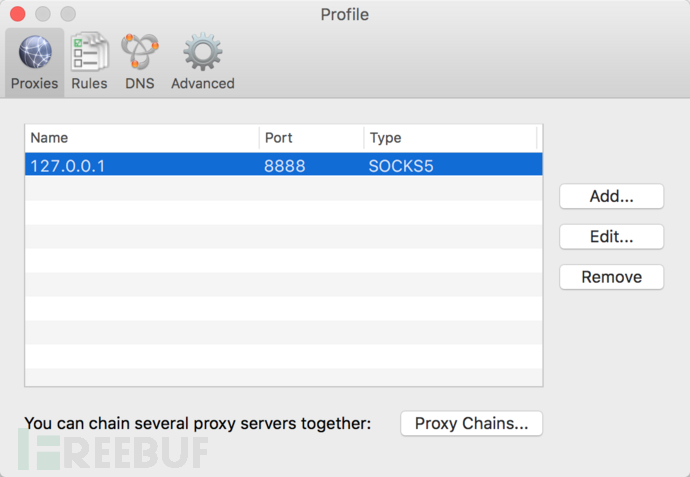Switch to the Advanced tab label
This screenshot has width=690, height=477.
(202, 84)
